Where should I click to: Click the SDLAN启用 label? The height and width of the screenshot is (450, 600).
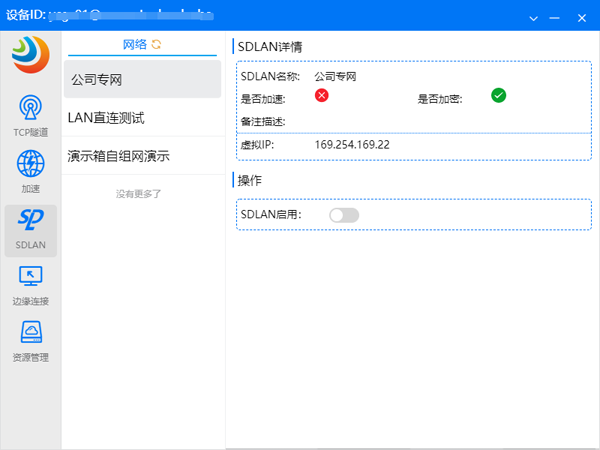pos(271,214)
